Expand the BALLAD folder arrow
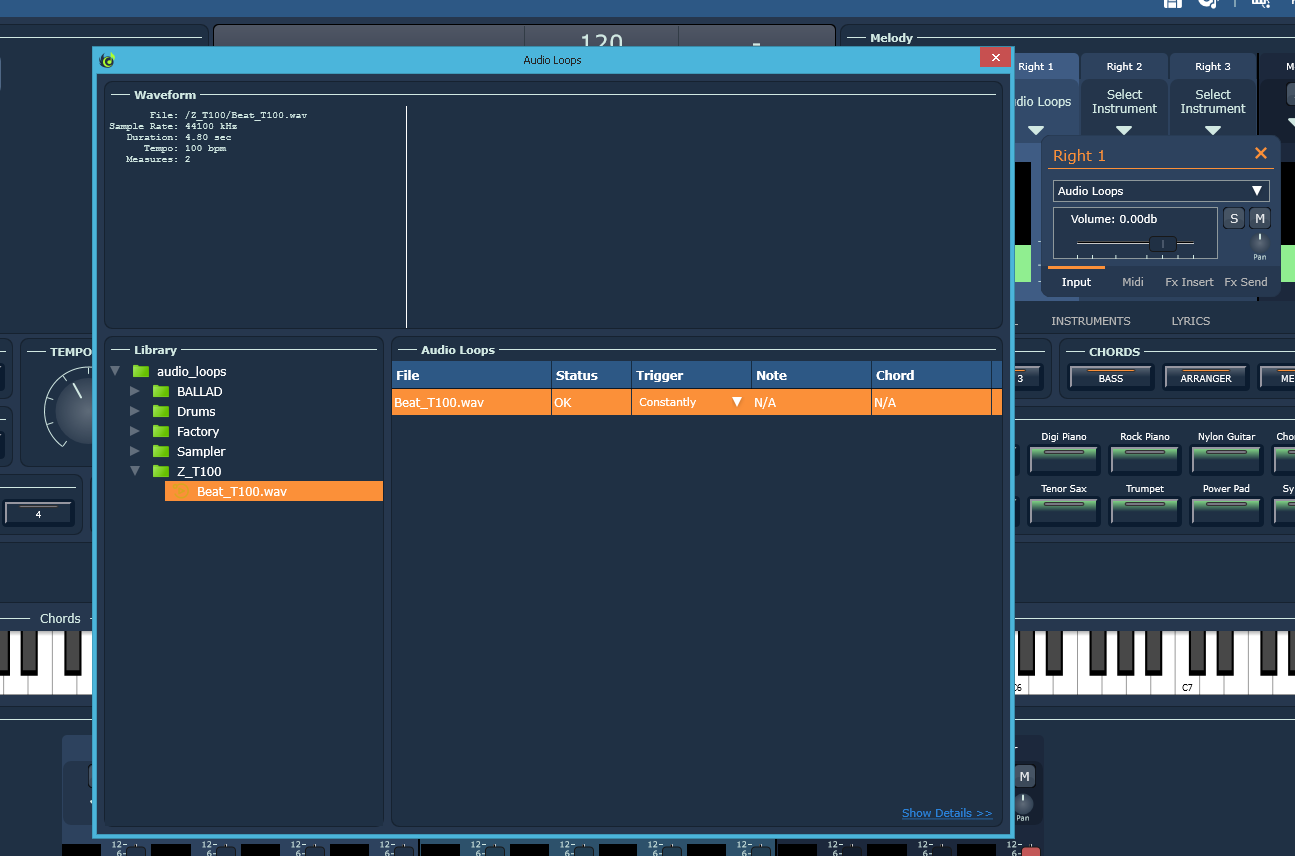The height and width of the screenshot is (856, 1295). coord(135,391)
